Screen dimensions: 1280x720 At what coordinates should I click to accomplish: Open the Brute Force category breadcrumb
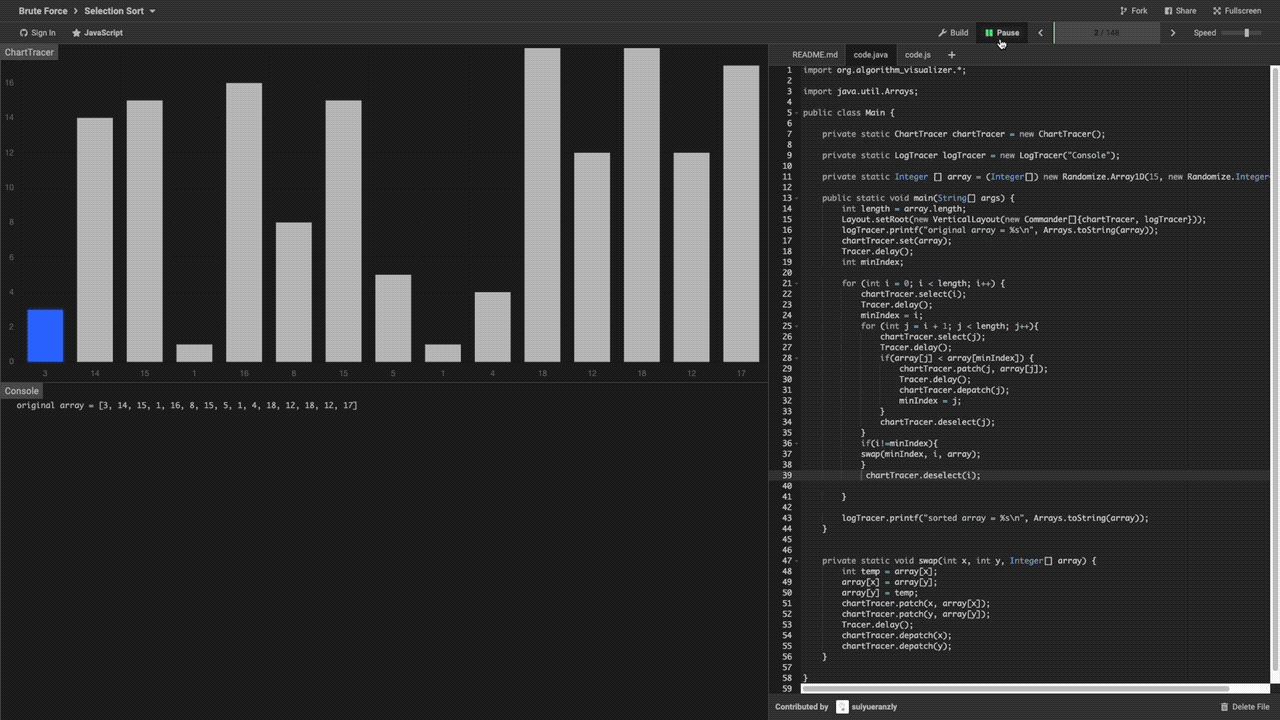click(44, 11)
